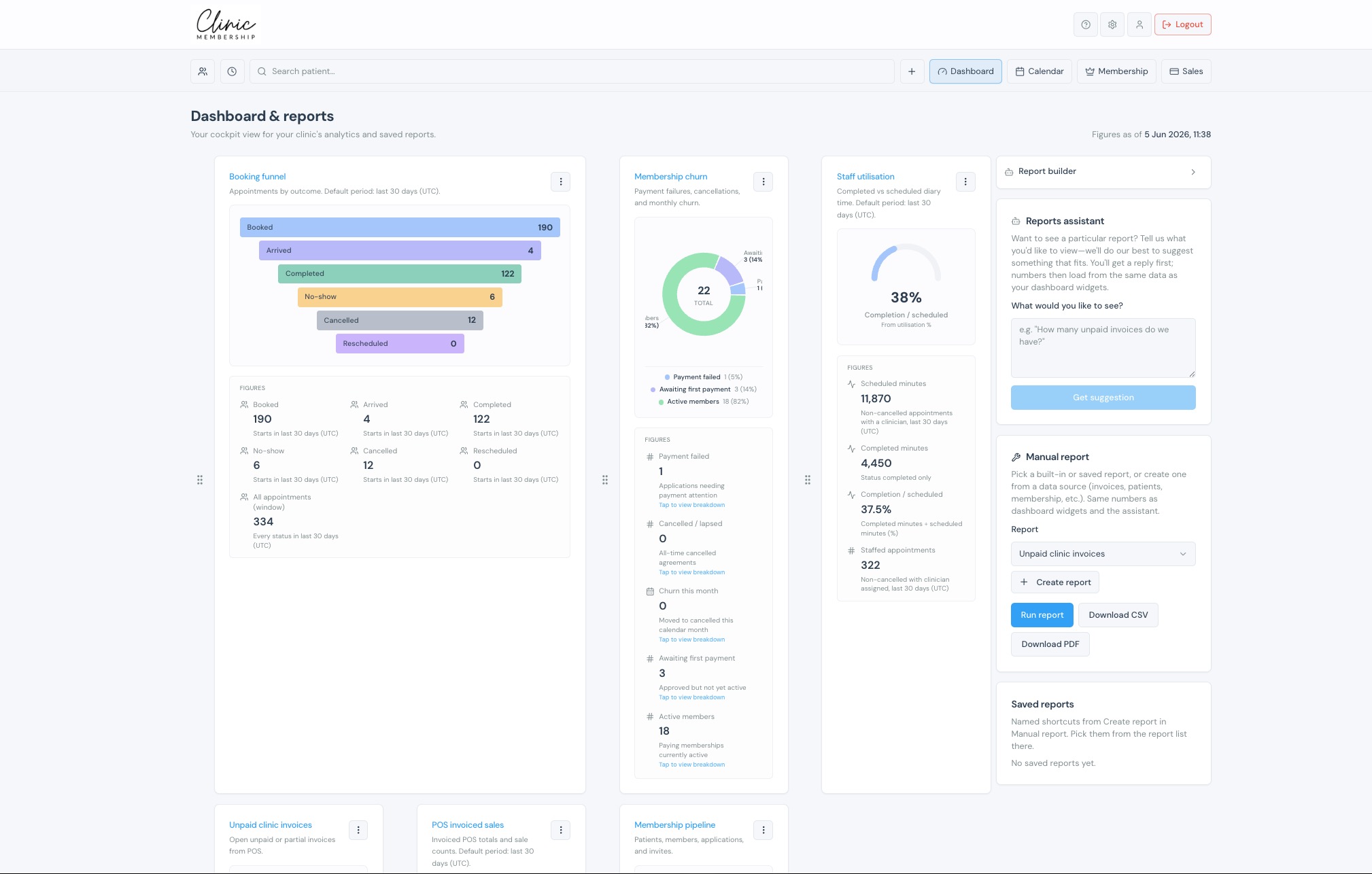Screen dimensions: 1372x874
Task: Open the Unpaid clinic invoices report dropdown
Action: point(1103,554)
